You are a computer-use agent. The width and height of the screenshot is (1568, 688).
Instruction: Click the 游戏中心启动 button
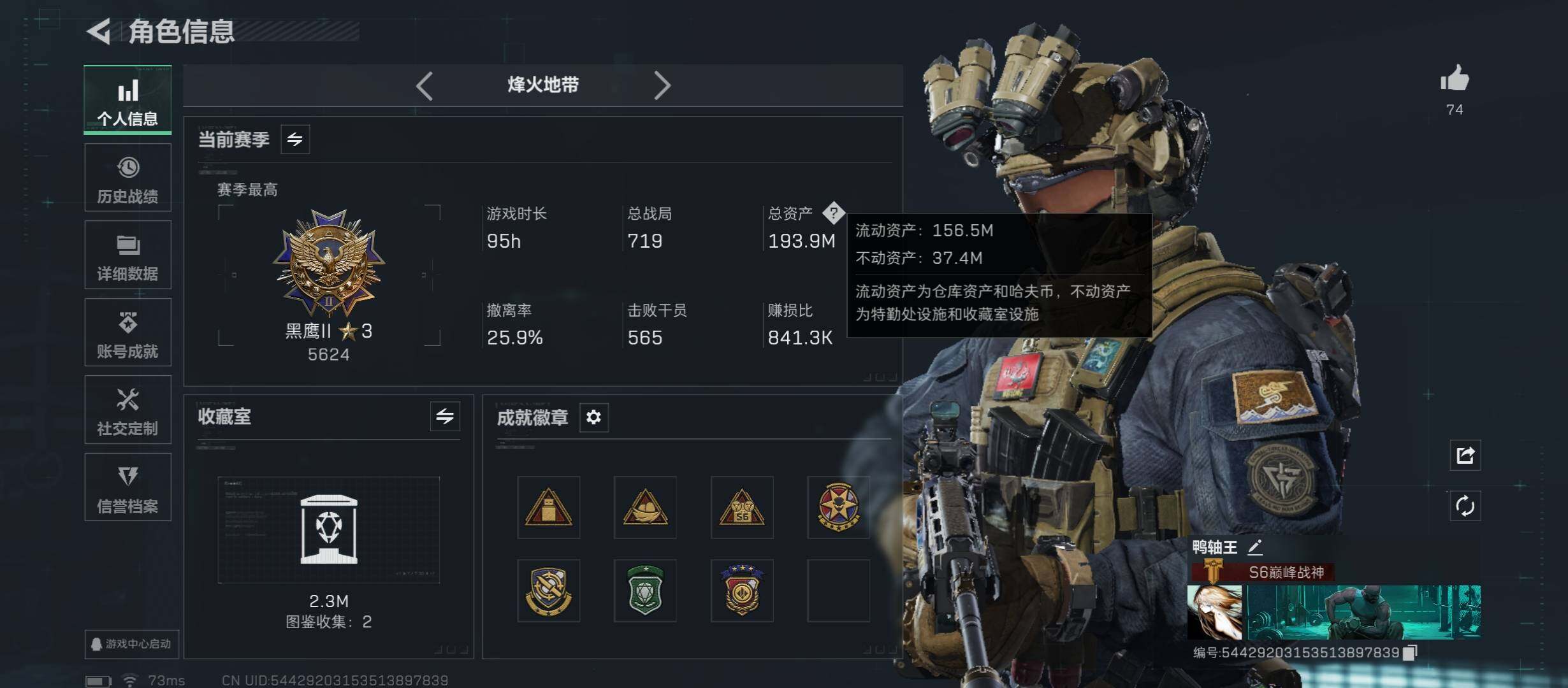coord(132,644)
